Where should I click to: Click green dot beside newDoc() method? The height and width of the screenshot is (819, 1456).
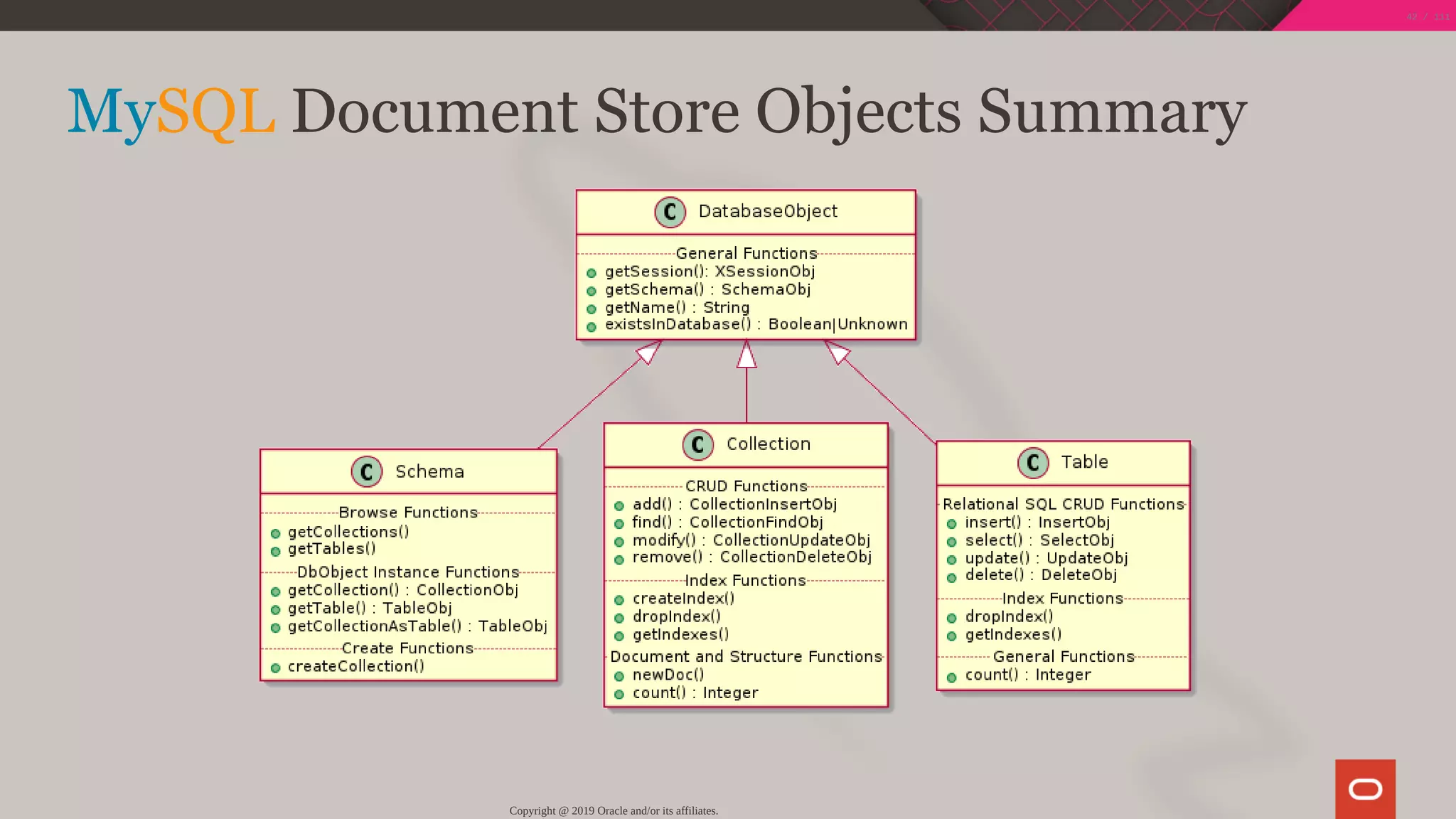coord(619,677)
